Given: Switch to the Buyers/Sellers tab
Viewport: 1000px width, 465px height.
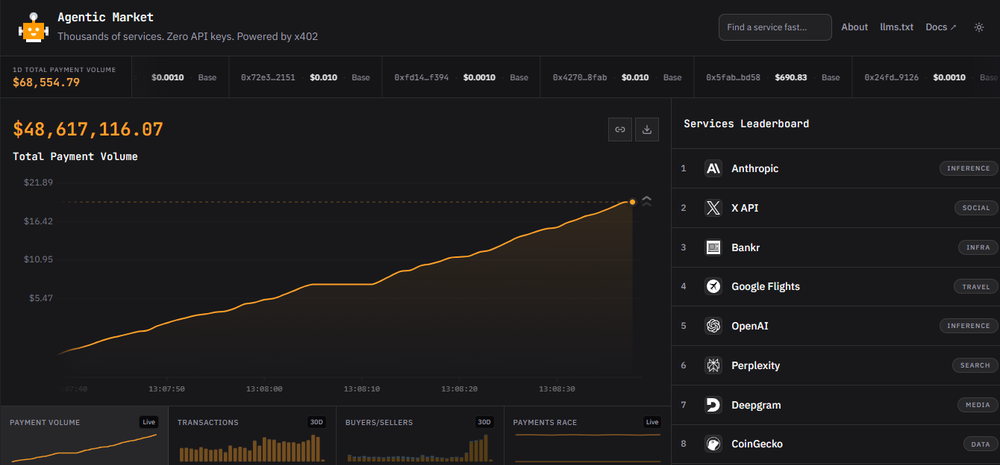Looking at the screenshot, I should click(x=420, y=436).
